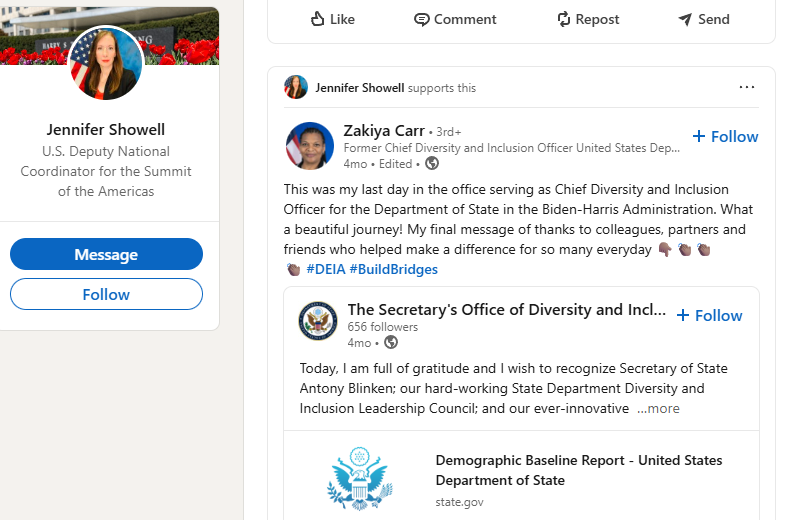Click the Comment speech bubble icon
788x520 pixels.
tap(422, 20)
